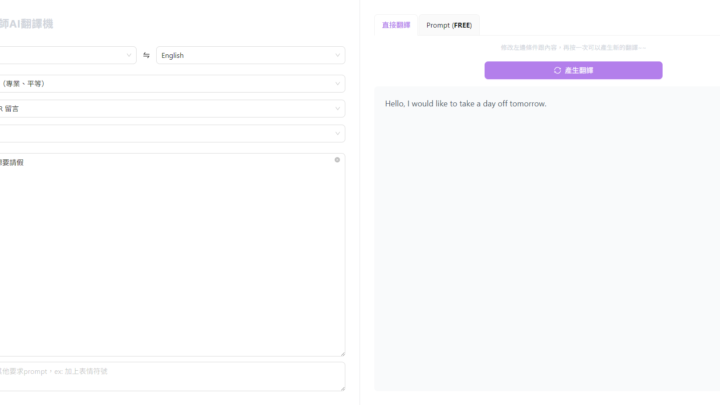Click the resize handle of the source textbox

pos(341,353)
